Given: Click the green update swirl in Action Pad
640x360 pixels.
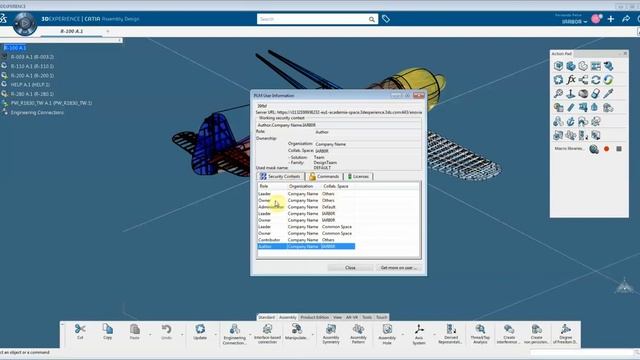Looking at the screenshot, I should (x=608, y=80).
